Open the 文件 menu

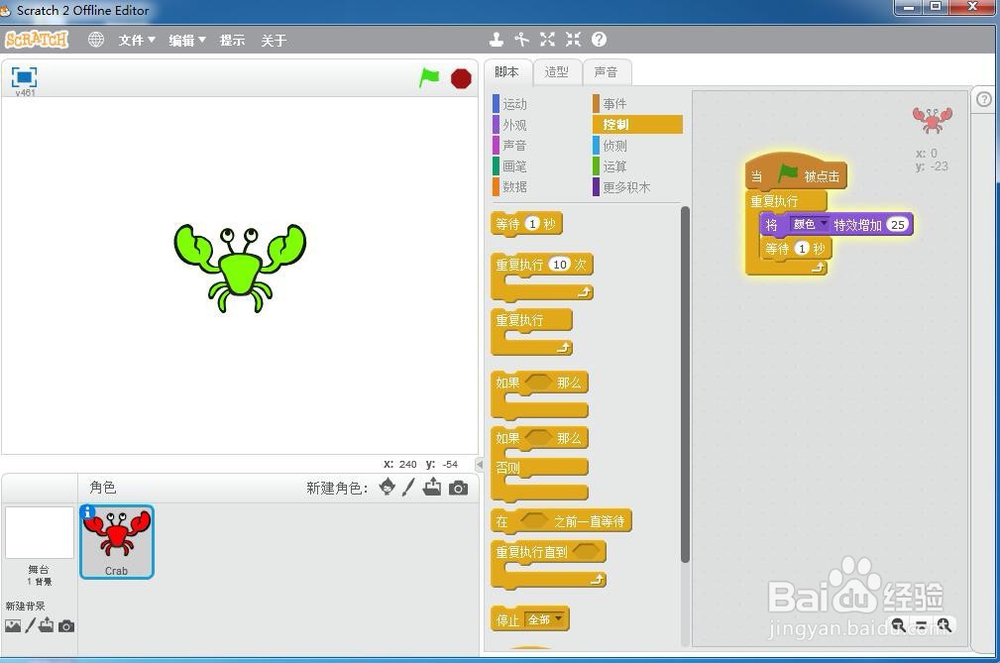pyautogui.click(x=136, y=40)
